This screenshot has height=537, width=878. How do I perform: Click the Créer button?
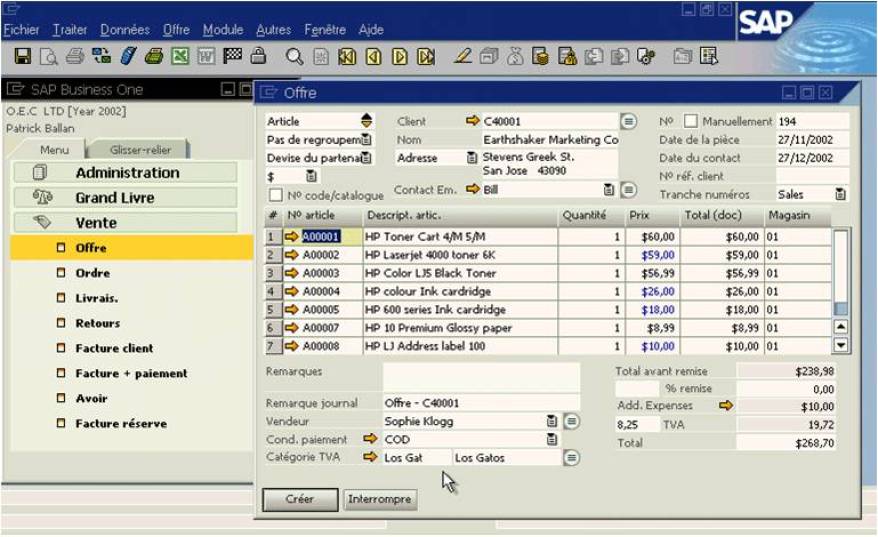pyautogui.click(x=300, y=499)
